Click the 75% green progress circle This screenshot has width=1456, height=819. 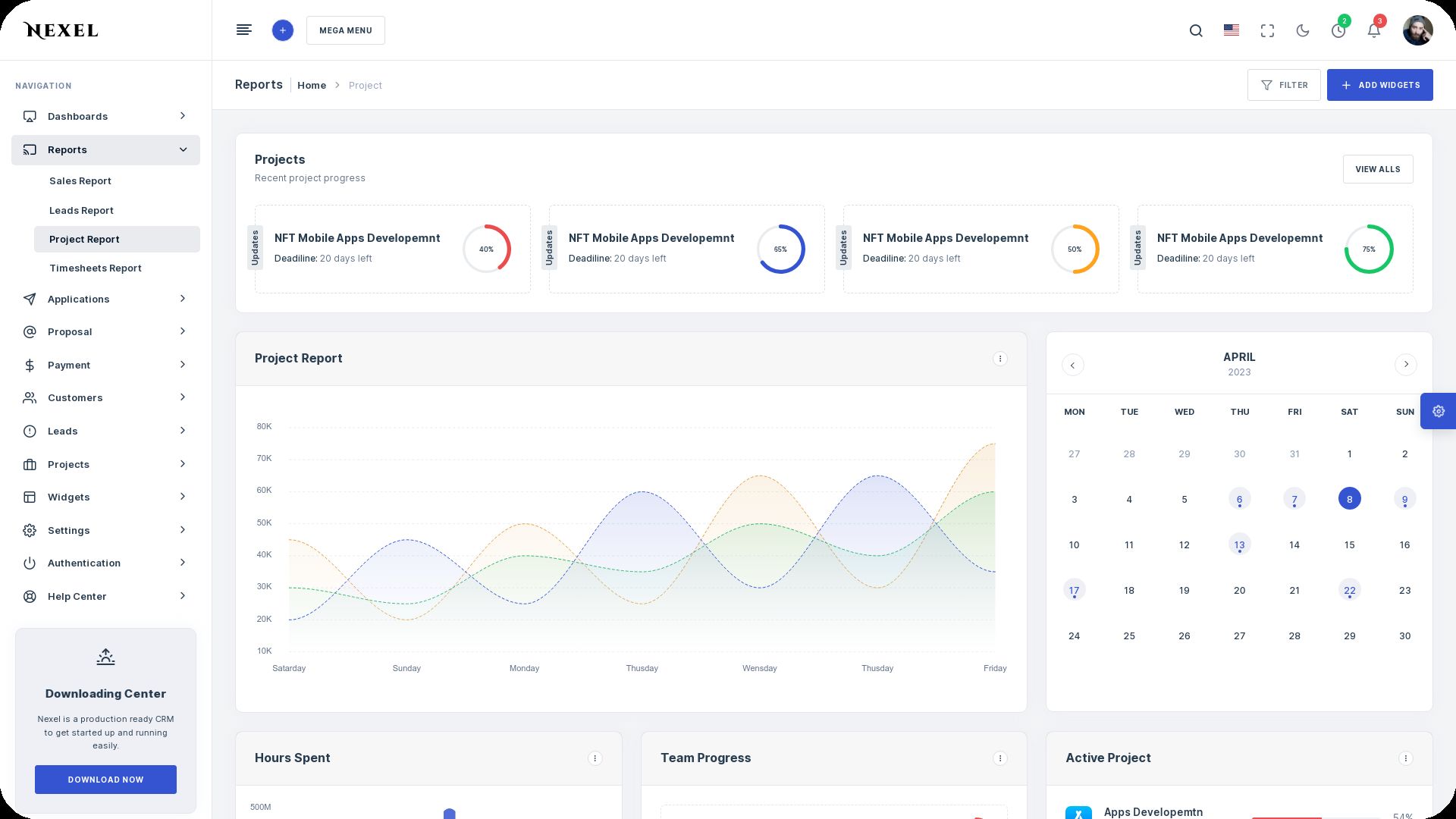click(x=1368, y=249)
